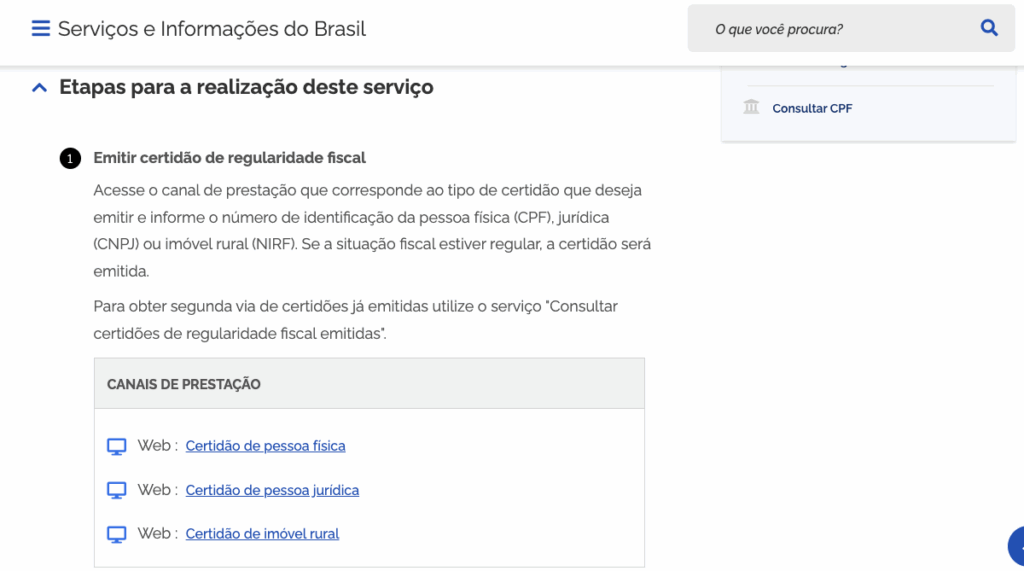This screenshot has width=1024, height=571.
Task: Click the monitor icon beside Certidão de imóvel rural
Action: (x=117, y=534)
